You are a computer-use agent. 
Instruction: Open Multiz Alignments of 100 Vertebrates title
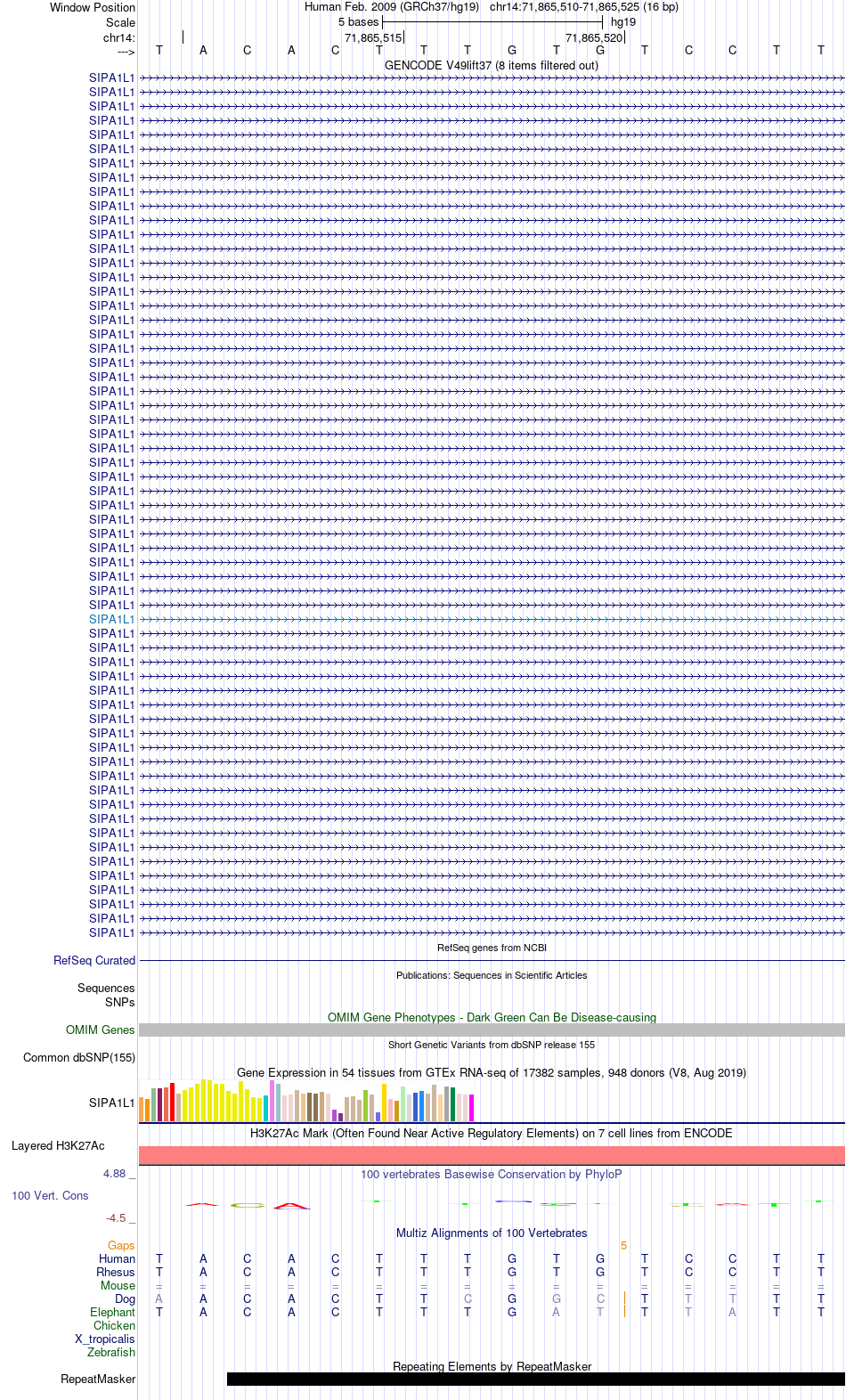492,1233
